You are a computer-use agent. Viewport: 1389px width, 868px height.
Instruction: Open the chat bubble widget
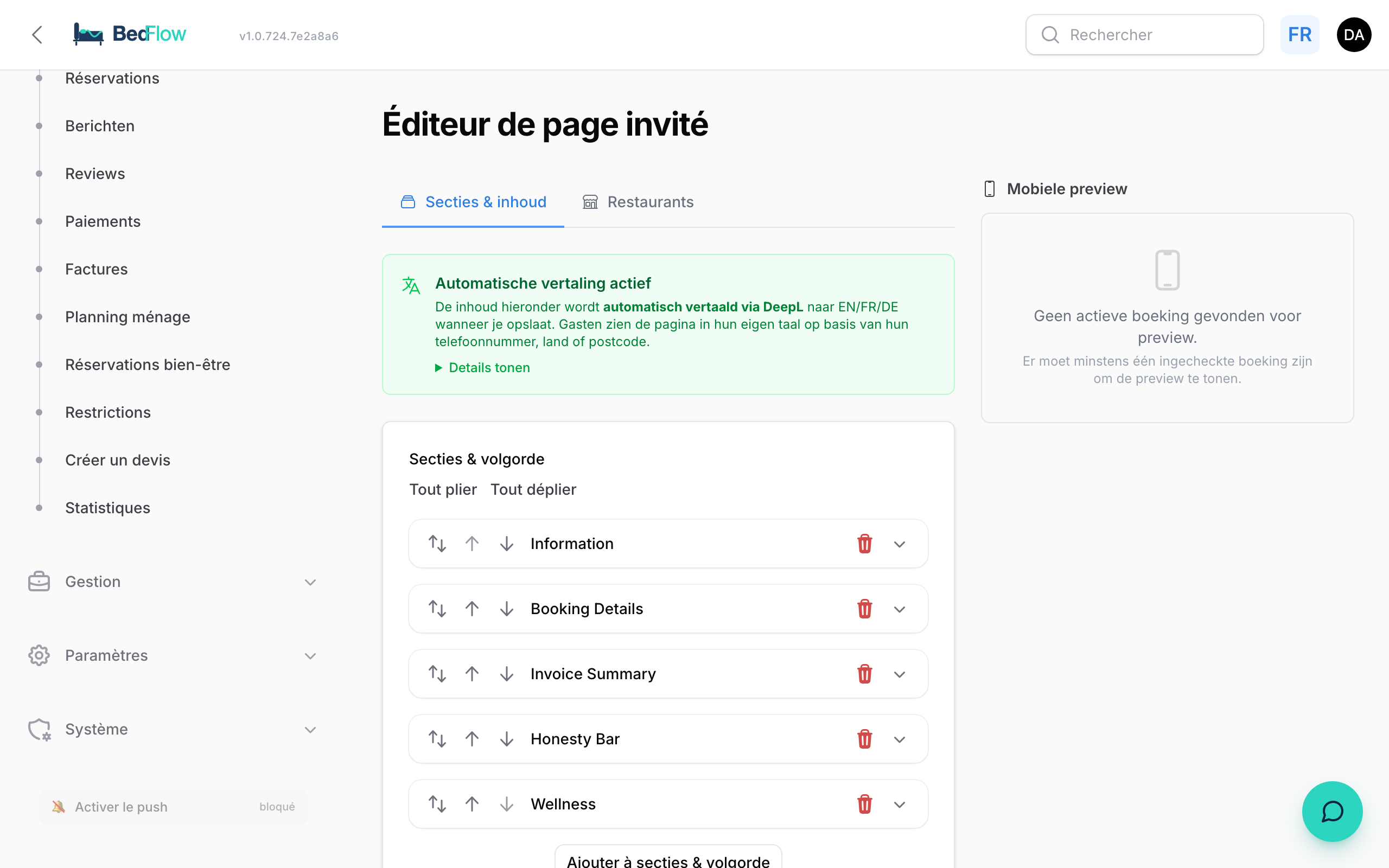click(1331, 811)
